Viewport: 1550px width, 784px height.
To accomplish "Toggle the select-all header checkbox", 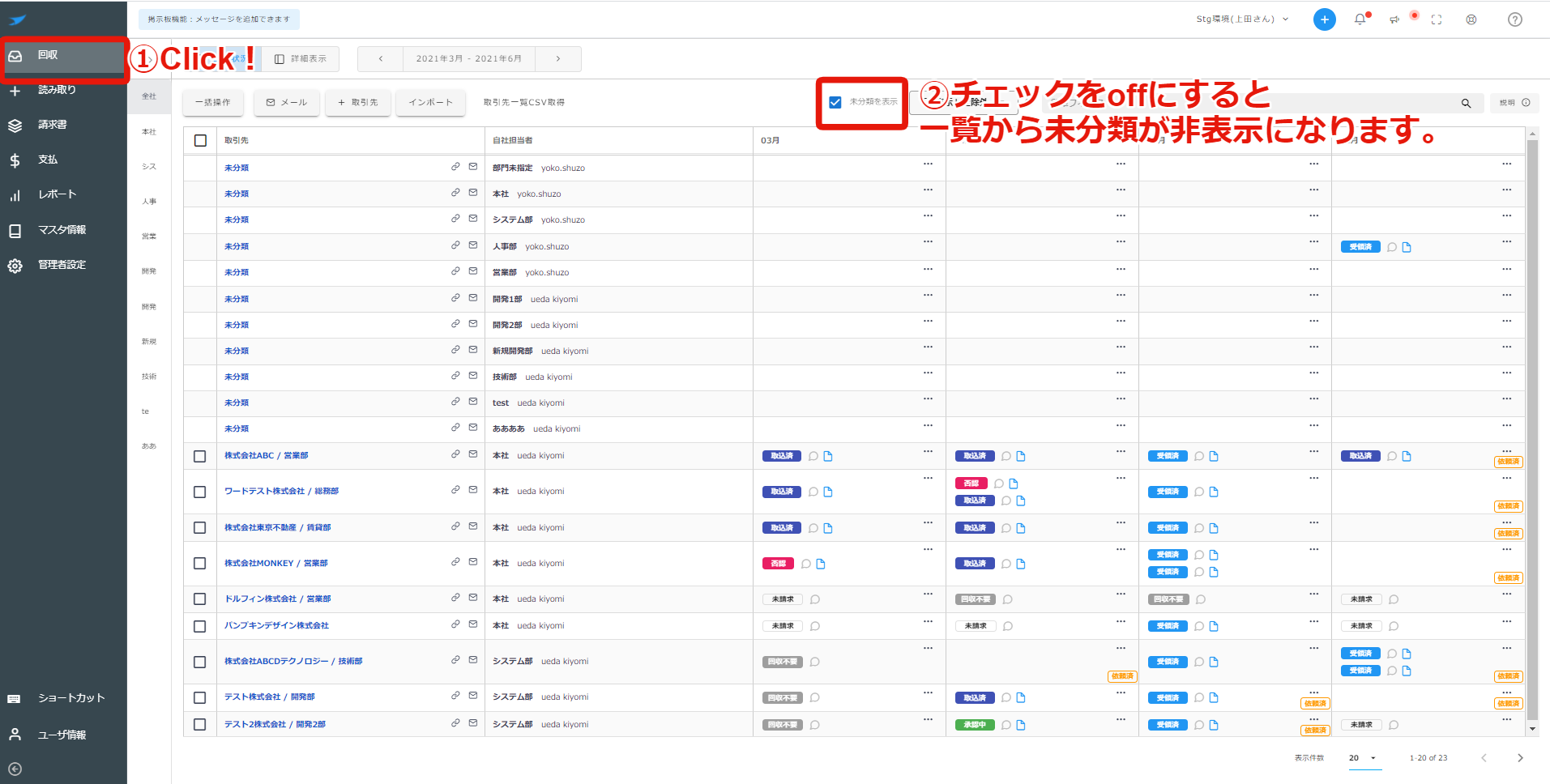I will pos(200,141).
